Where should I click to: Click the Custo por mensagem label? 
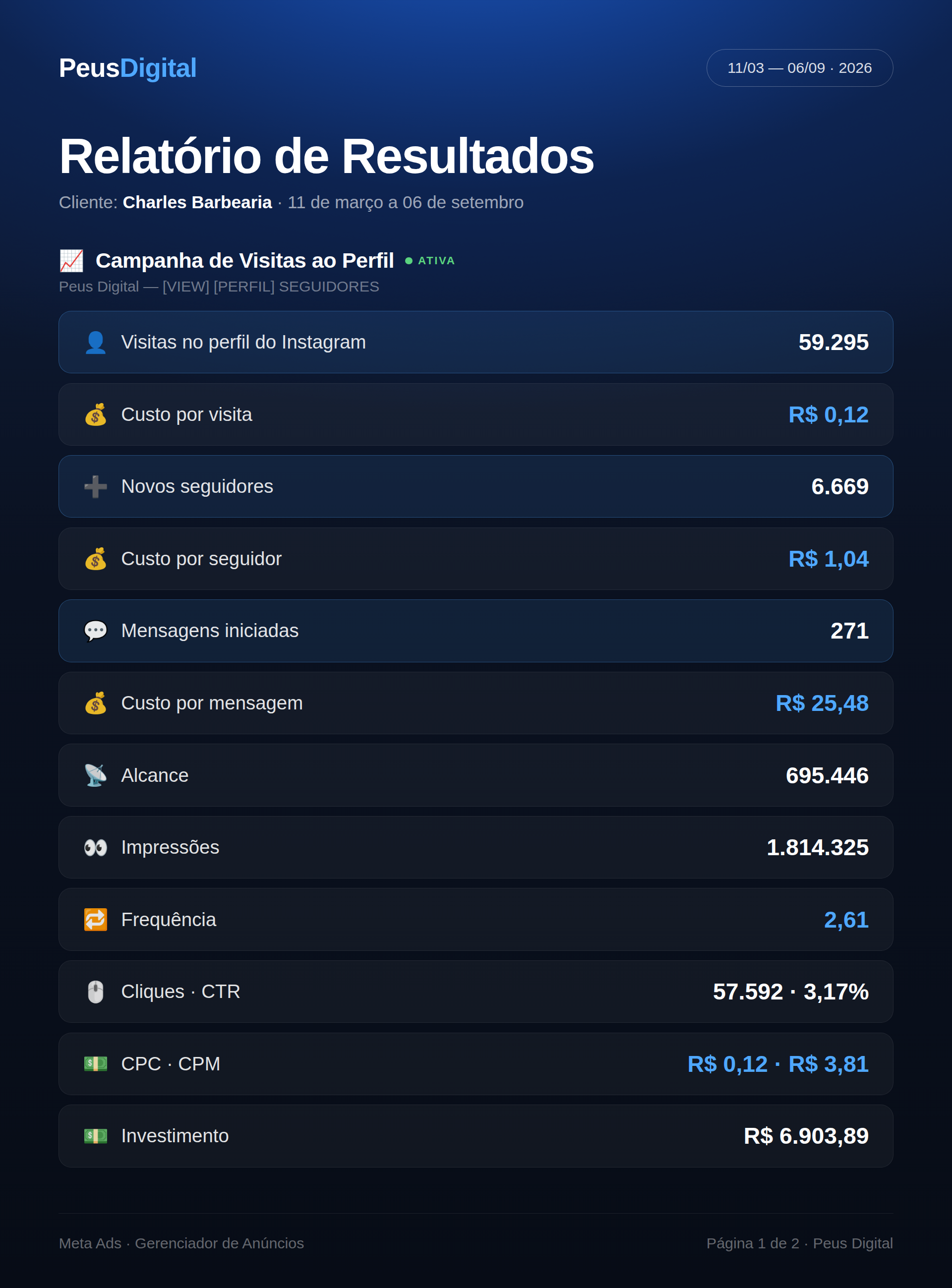(212, 703)
